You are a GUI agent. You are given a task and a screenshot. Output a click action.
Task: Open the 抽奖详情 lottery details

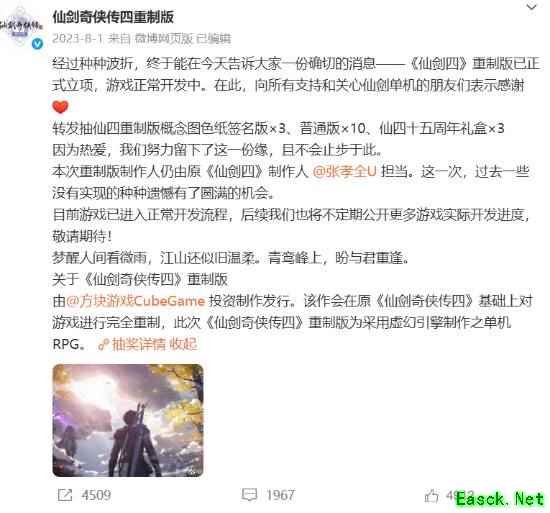138,344
